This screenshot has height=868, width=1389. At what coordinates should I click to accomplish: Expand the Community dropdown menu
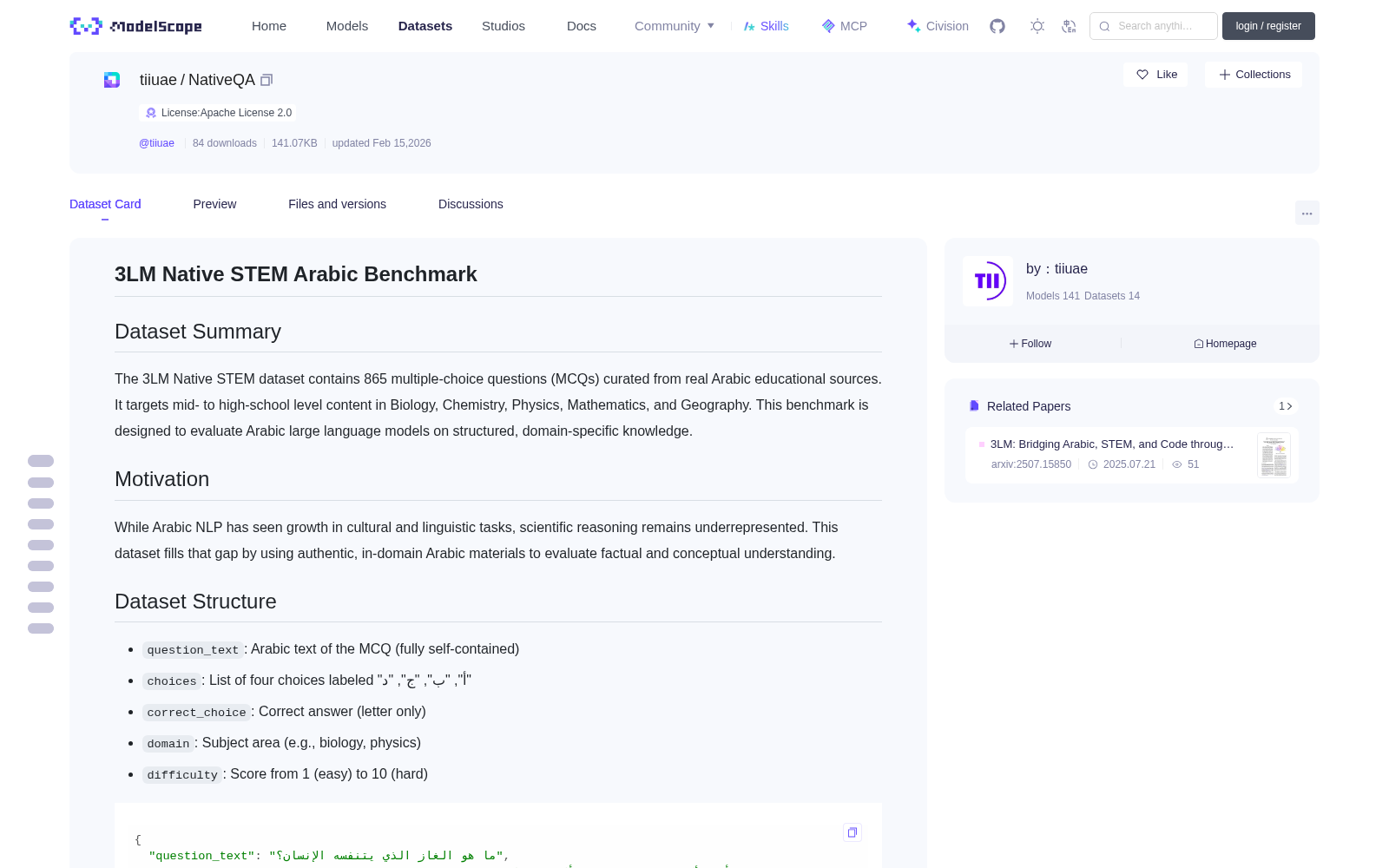pyautogui.click(x=675, y=26)
